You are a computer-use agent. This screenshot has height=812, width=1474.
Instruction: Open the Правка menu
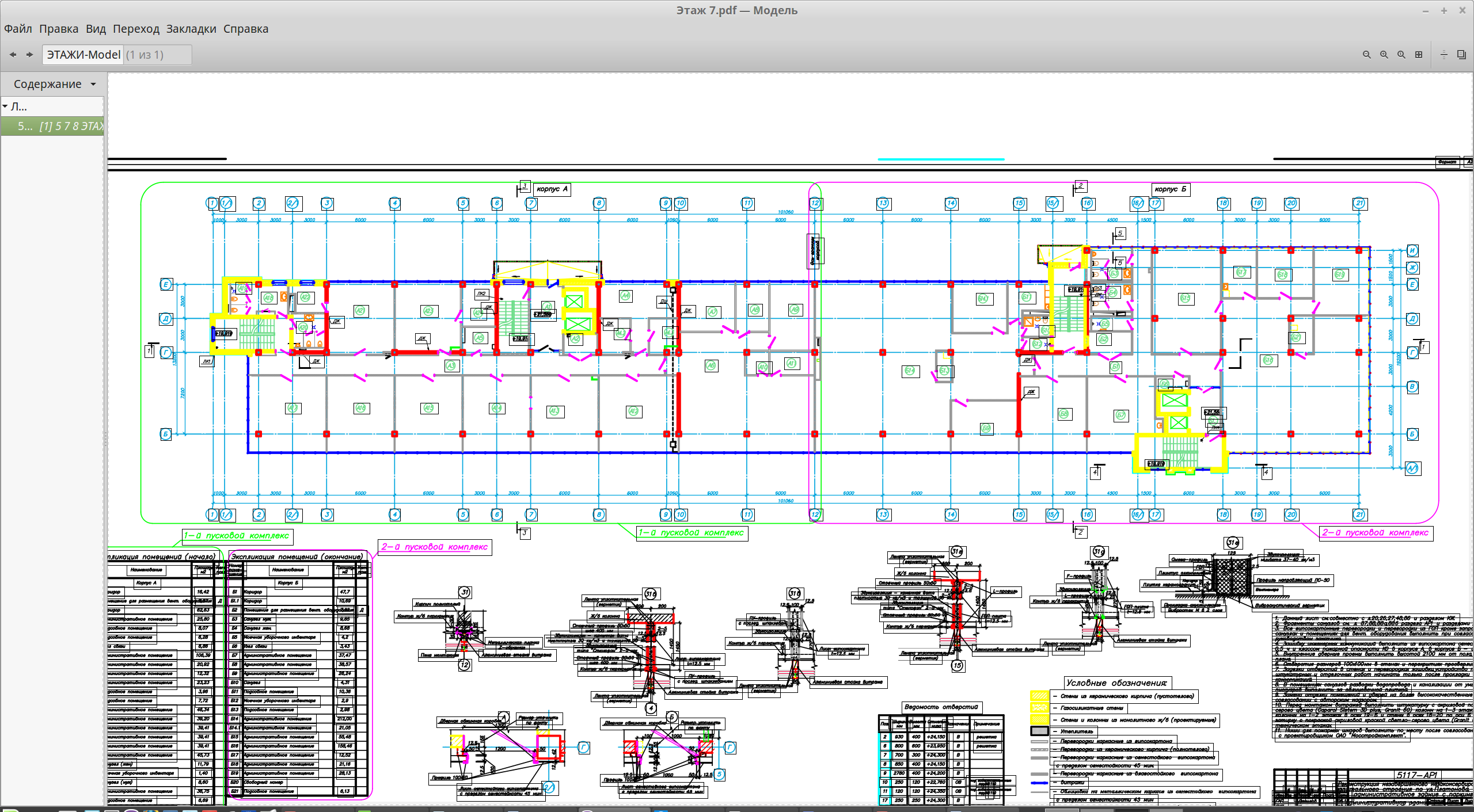[59, 29]
